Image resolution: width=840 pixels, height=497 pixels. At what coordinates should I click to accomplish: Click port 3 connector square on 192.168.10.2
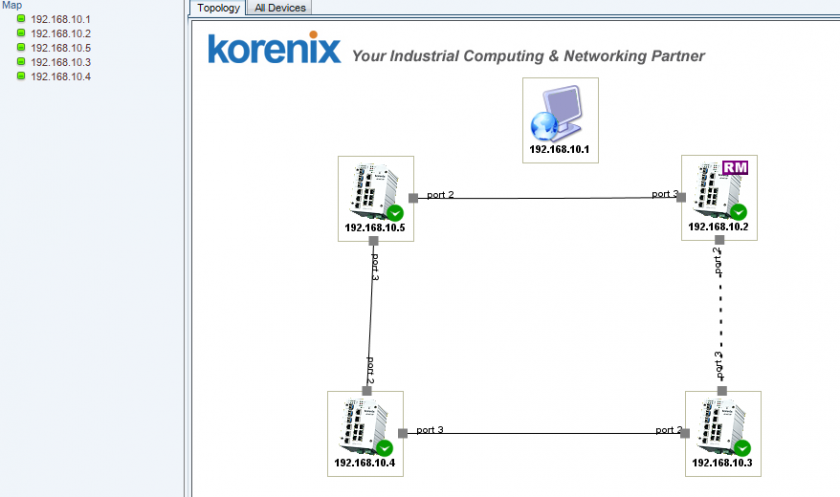pyautogui.click(x=681, y=197)
